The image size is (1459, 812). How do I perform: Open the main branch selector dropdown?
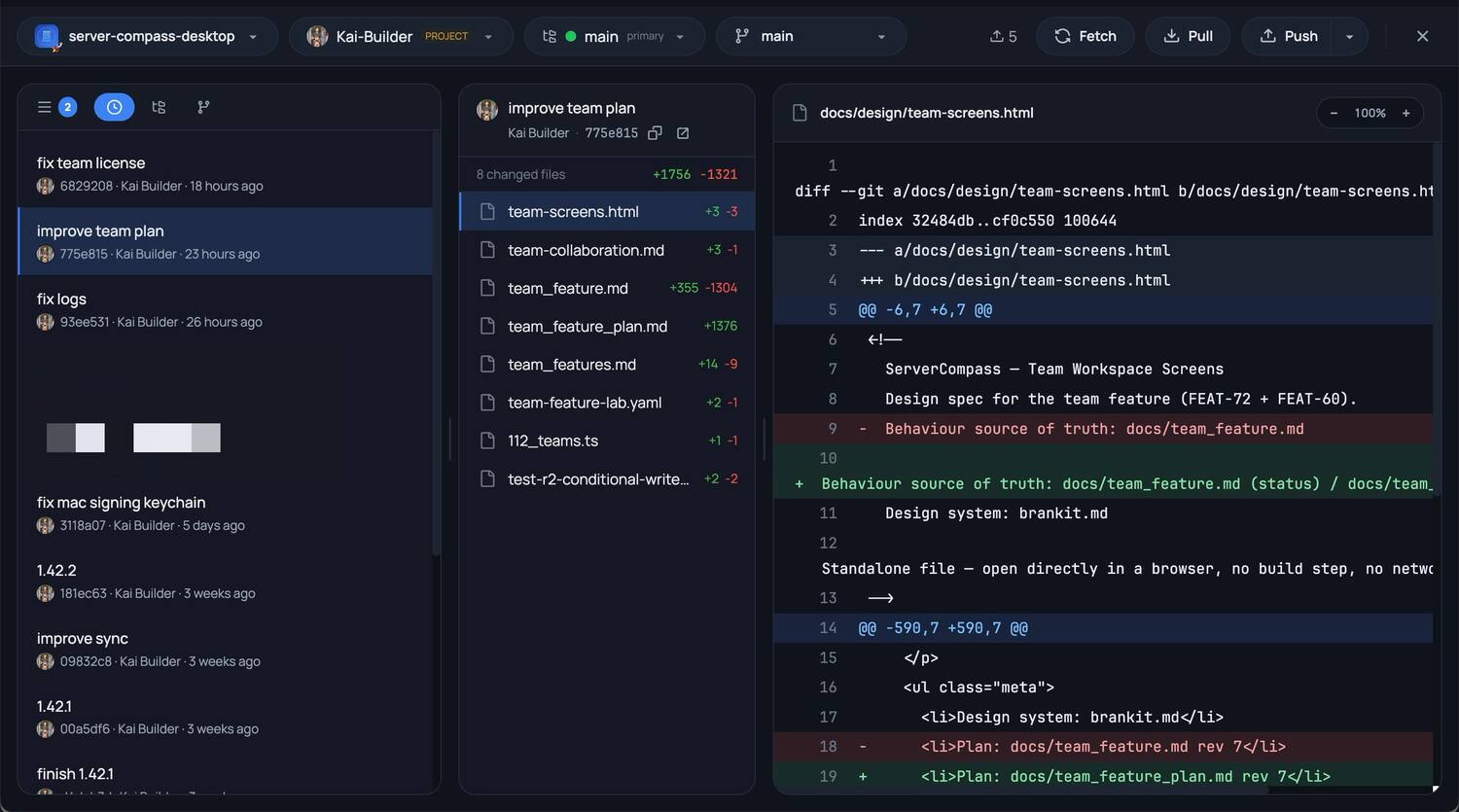811,36
